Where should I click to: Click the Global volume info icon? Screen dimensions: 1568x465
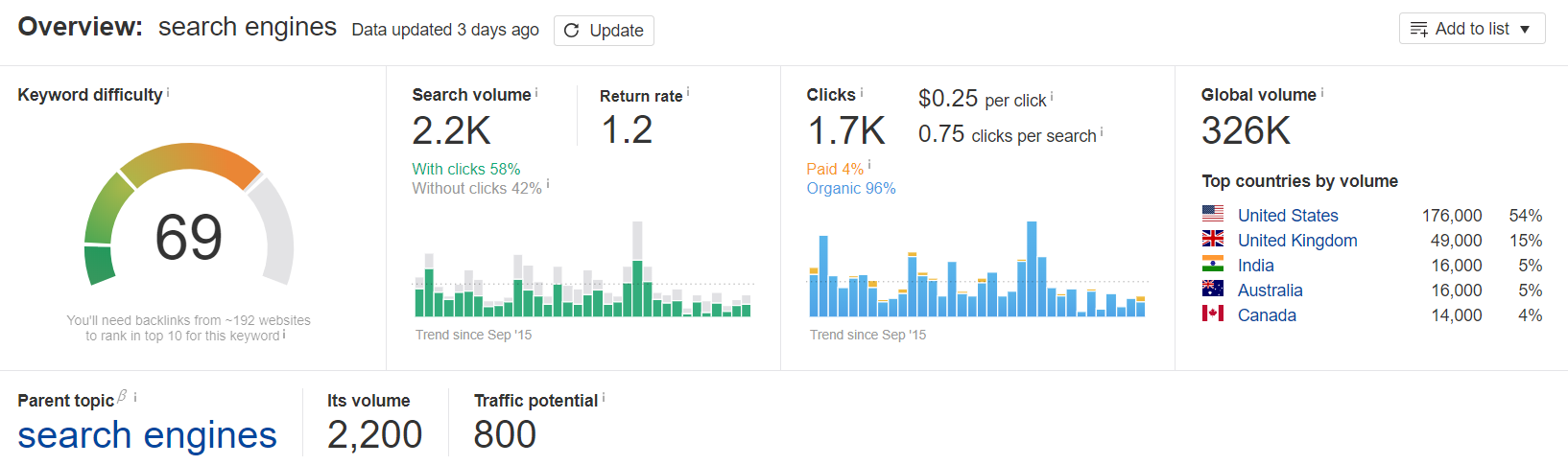tap(1322, 93)
